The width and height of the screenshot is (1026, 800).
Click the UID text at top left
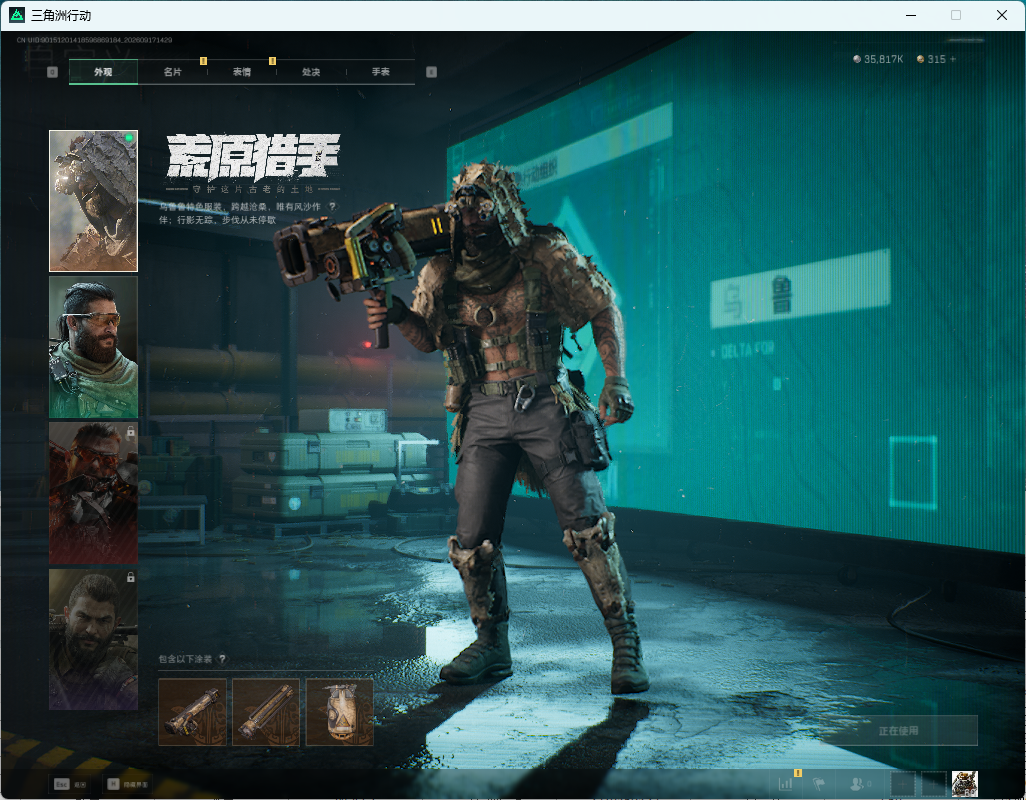94,40
